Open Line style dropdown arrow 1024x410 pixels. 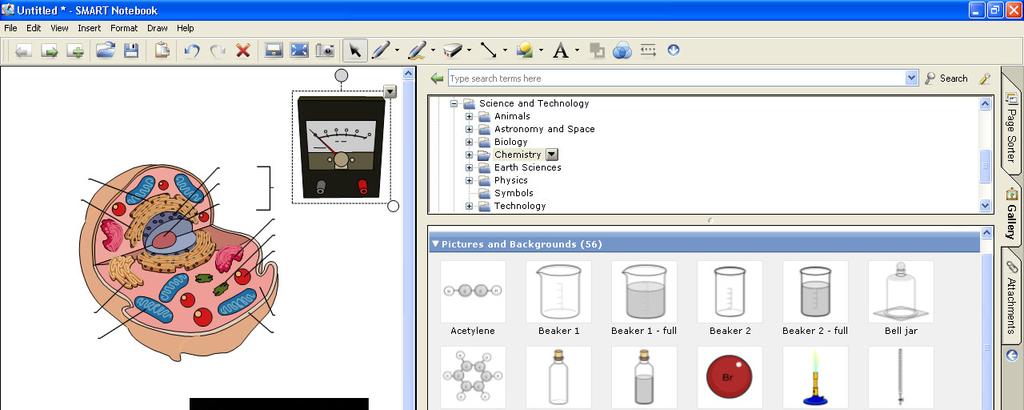tap(504, 50)
